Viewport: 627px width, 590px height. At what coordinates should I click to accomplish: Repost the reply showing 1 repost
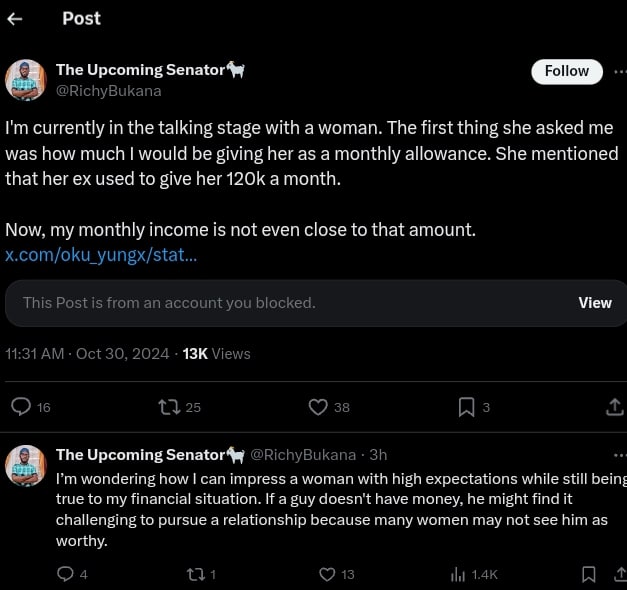tap(195, 574)
